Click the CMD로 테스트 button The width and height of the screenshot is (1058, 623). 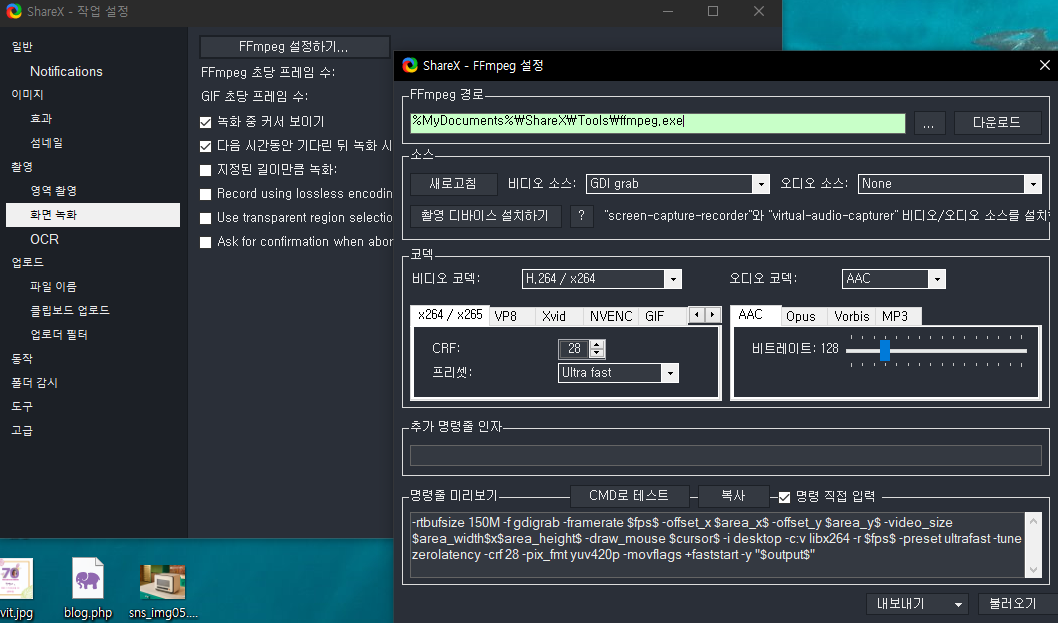coord(629,496)
